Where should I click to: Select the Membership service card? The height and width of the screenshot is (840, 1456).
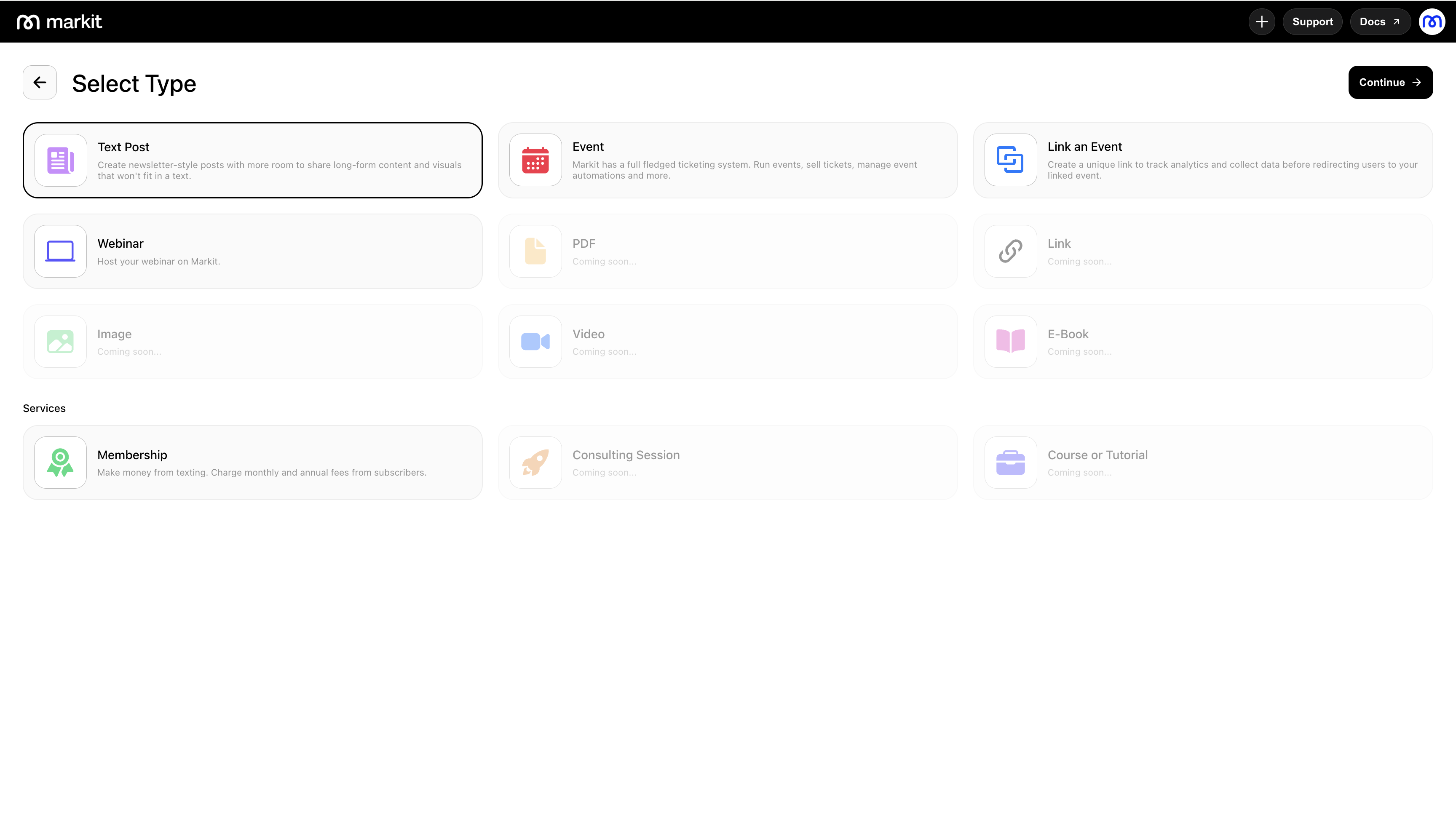point(252,462)
